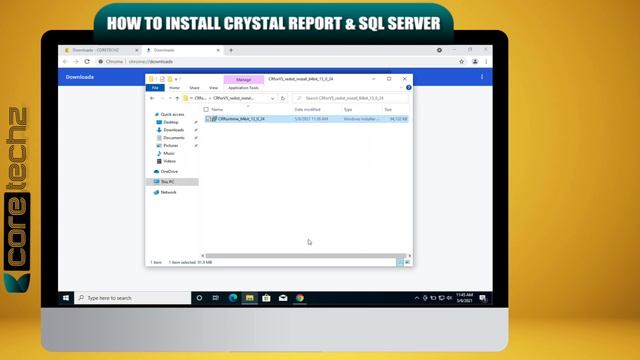Click the Chrome address bar

point(278,62)
